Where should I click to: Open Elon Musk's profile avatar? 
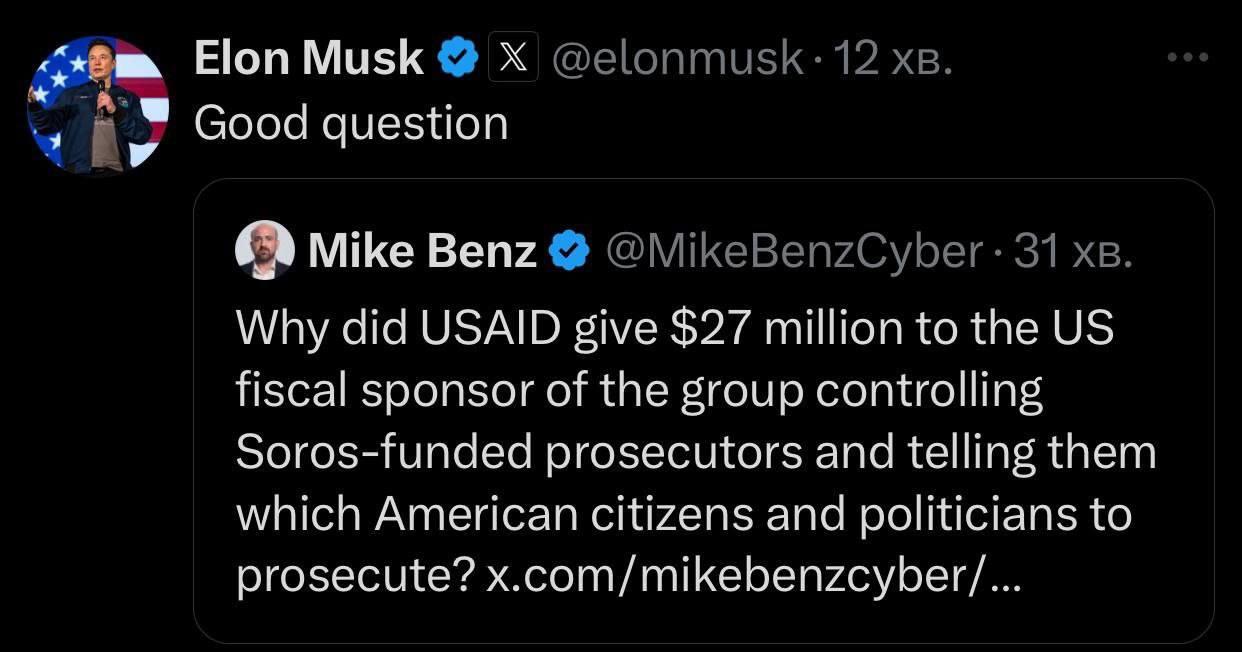coord(98,104)
